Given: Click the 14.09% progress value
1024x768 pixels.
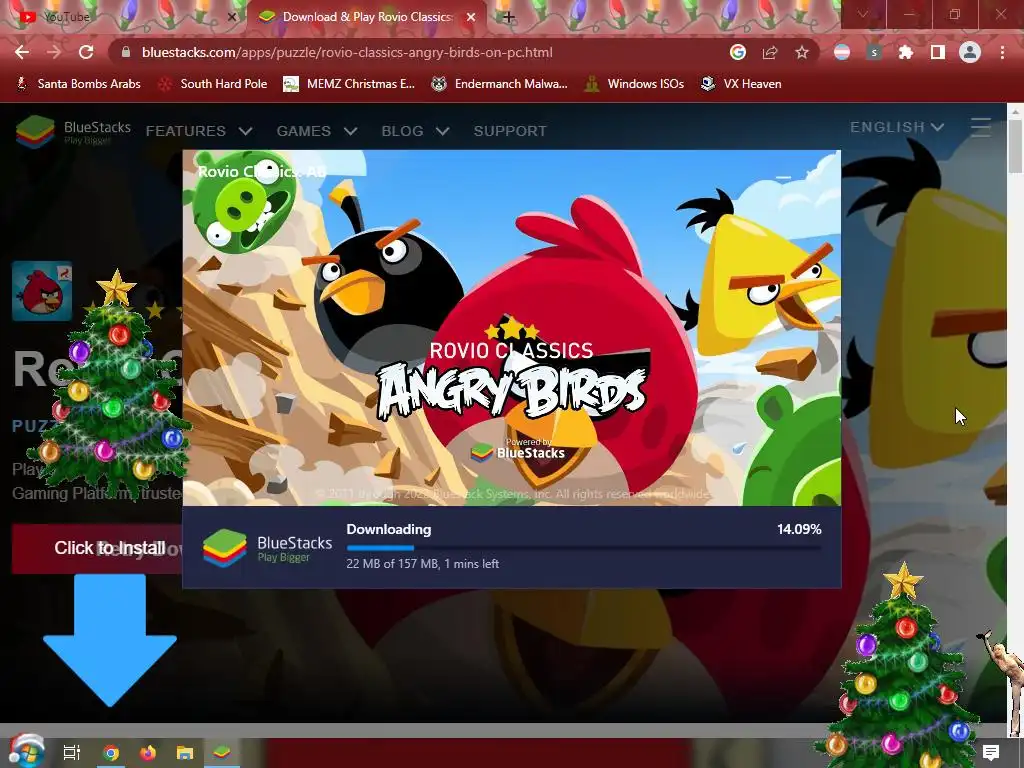Looking at the screenshot, I should (799, 530).
